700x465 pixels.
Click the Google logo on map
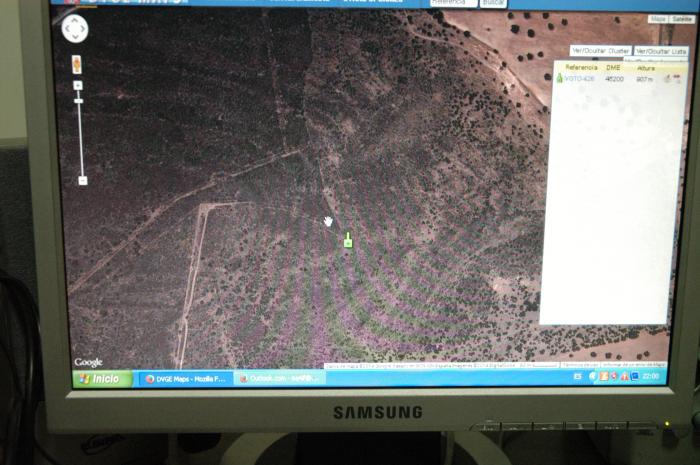pos(88,362)
